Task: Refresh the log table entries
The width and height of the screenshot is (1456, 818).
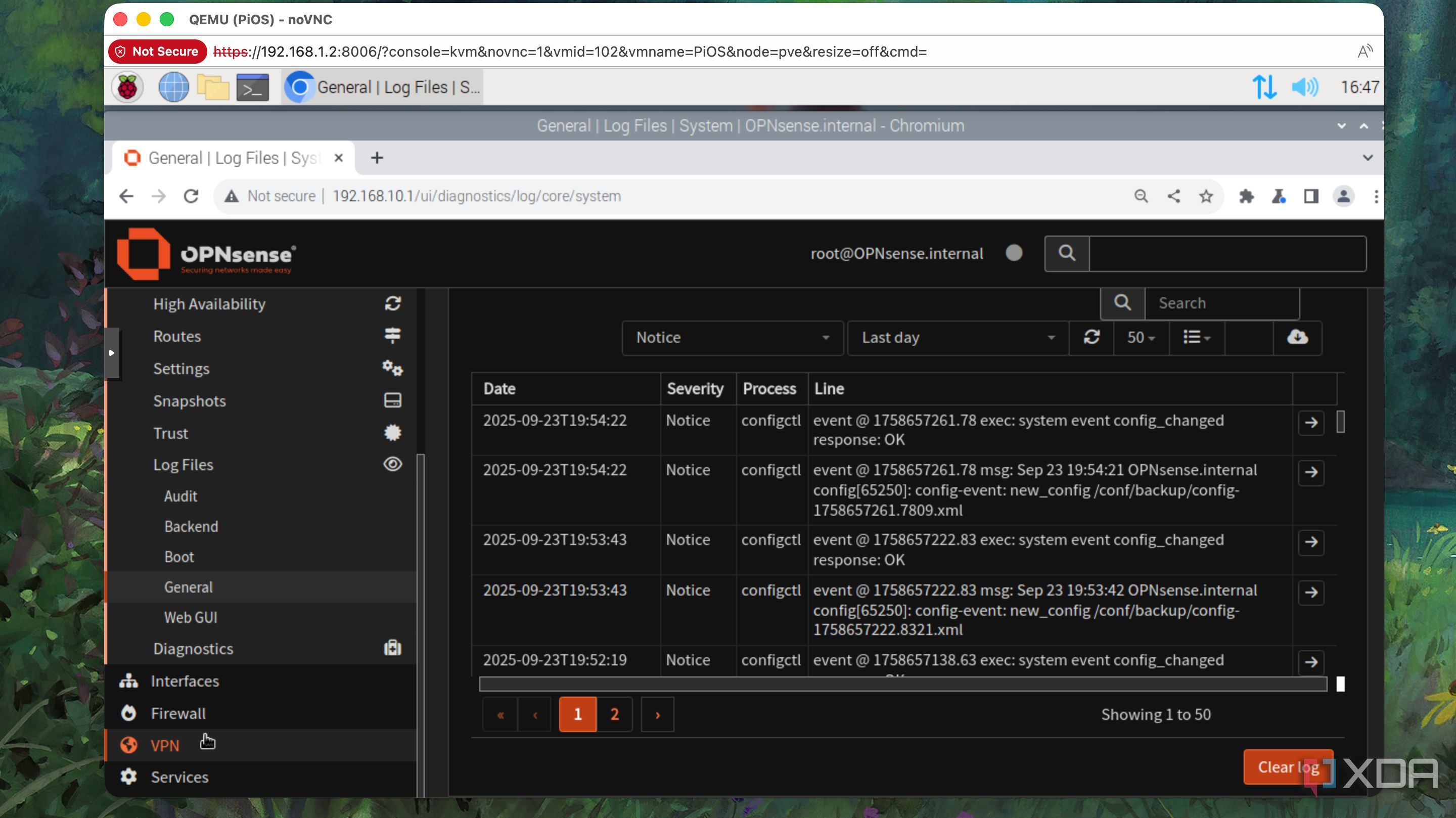Action: pyautogui.click(x=1091, y=338)
